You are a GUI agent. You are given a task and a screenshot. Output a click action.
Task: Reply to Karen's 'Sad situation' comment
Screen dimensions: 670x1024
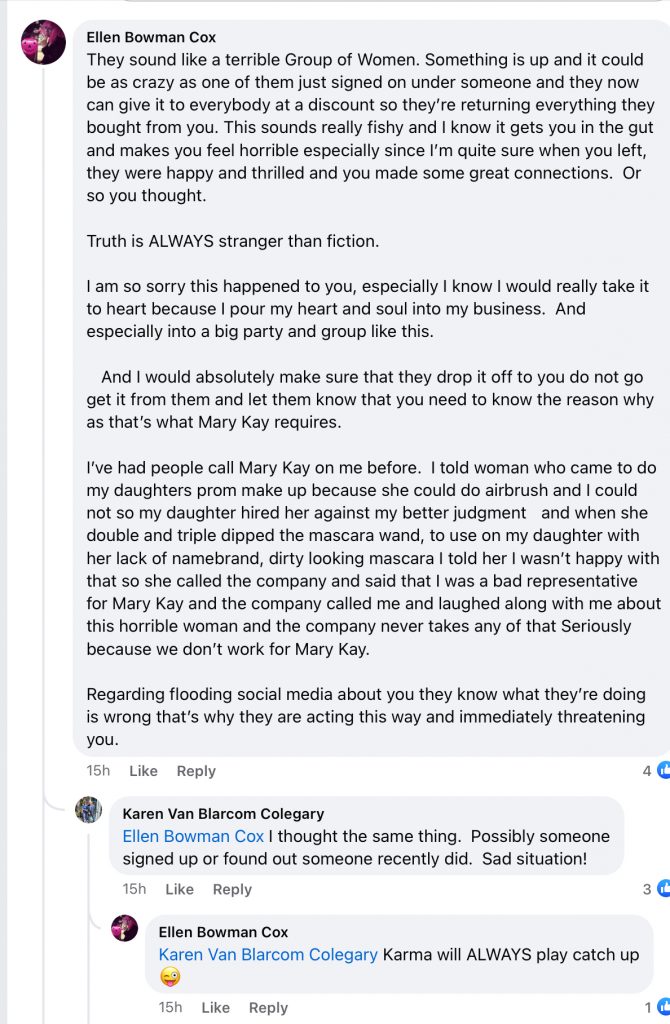232,889
